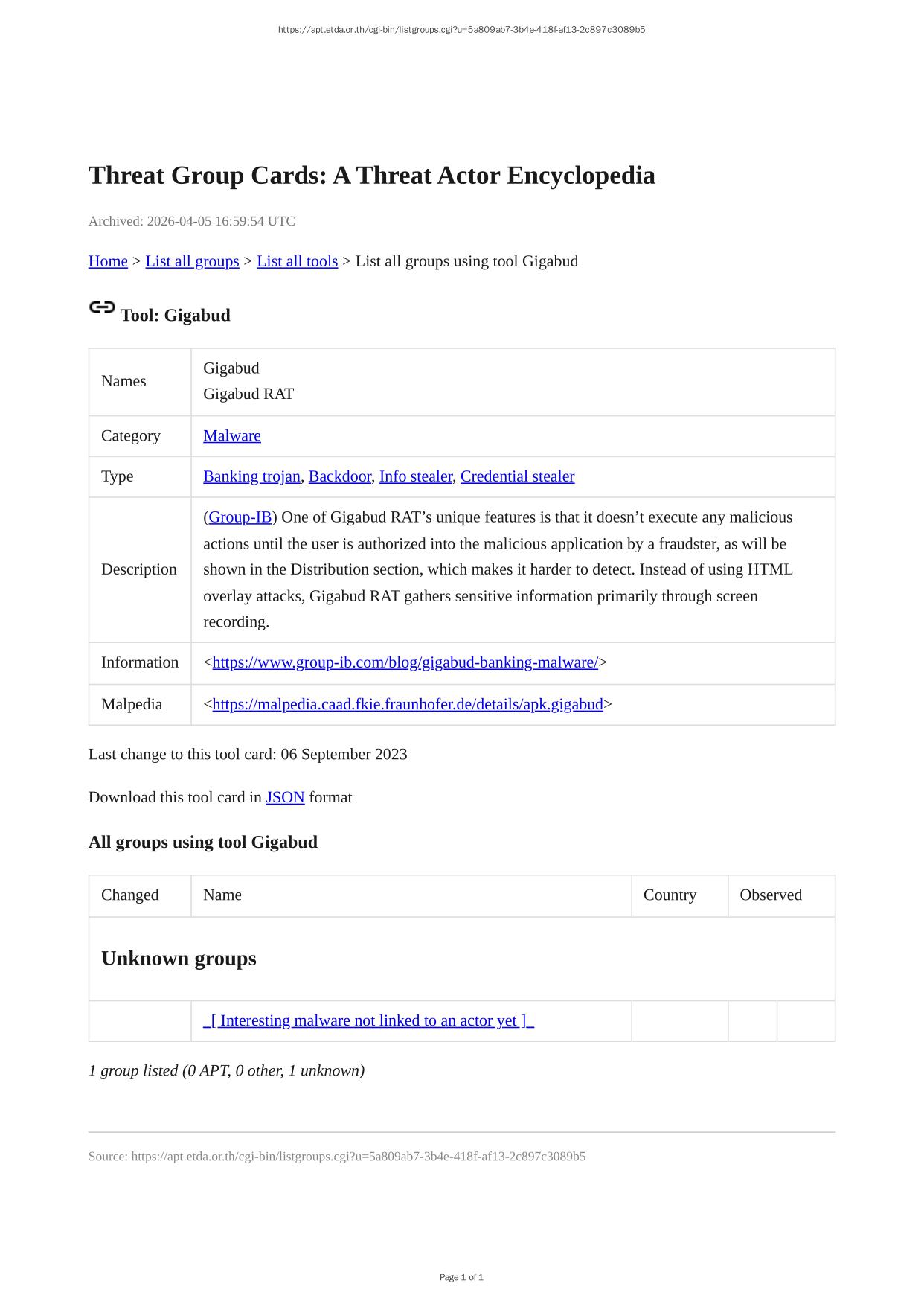Click the chain link icon beside Tool: Gigabud

coord(102,307)
